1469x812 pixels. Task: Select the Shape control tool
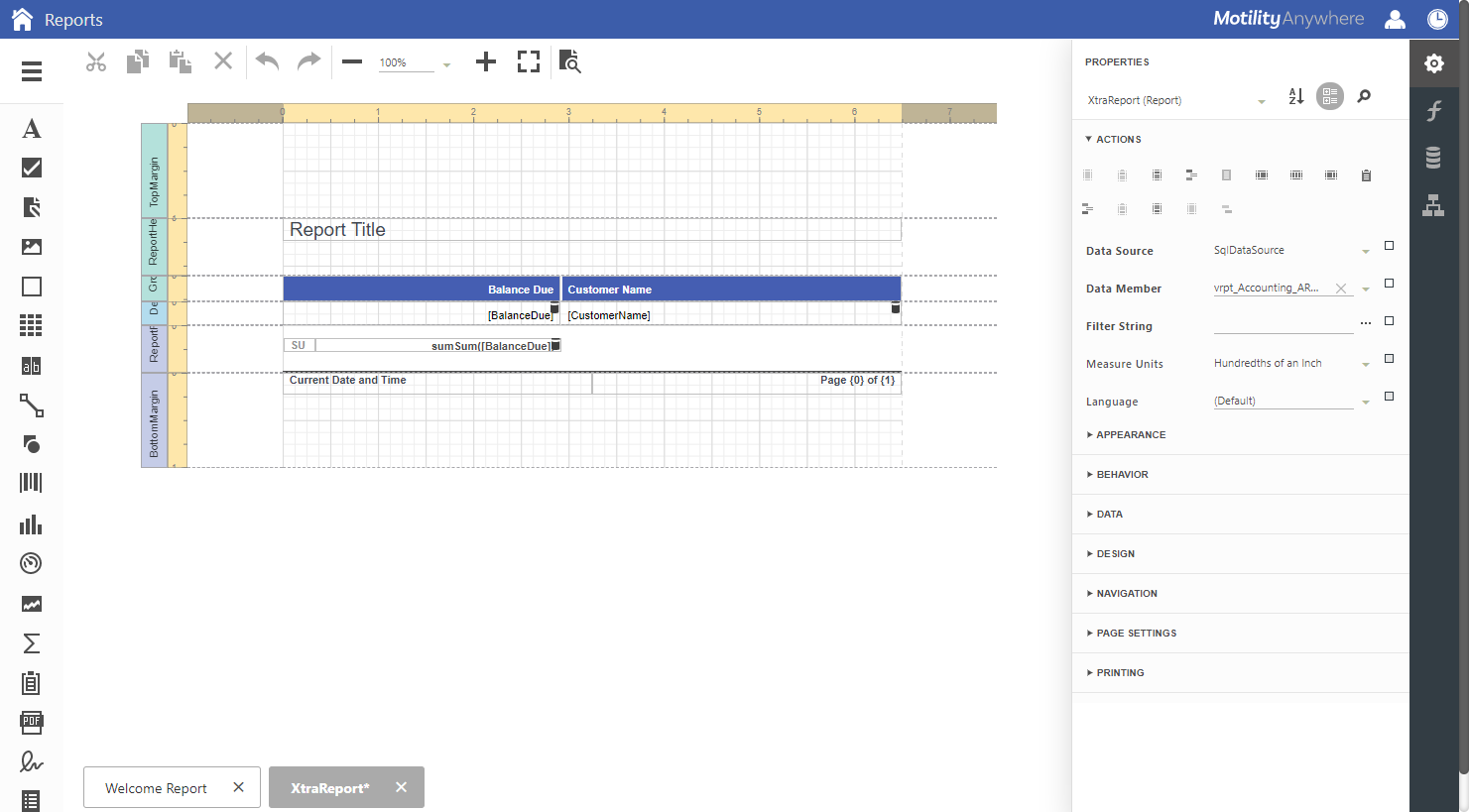[x=32, y=444]
